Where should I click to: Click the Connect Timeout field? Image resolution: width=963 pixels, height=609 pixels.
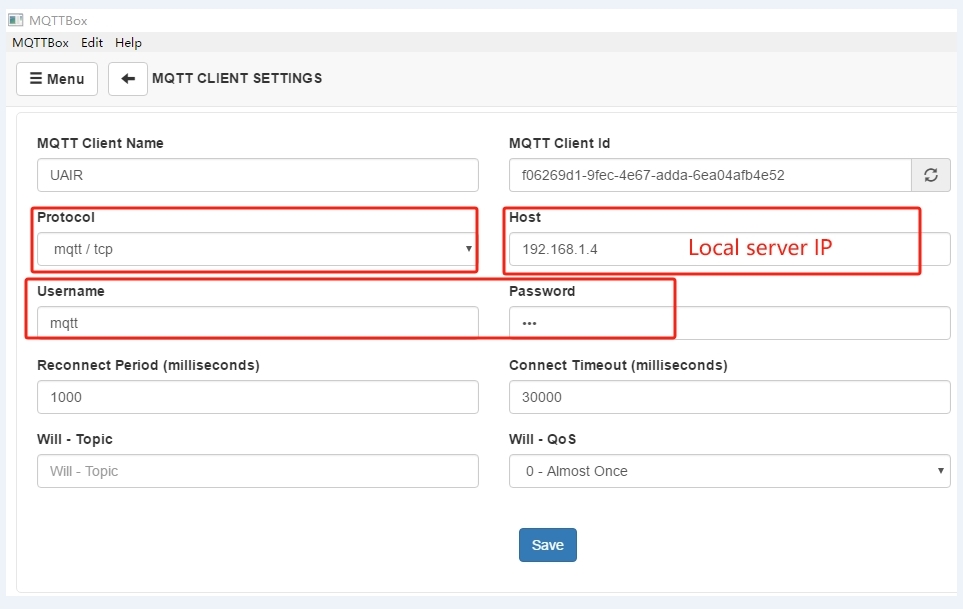click(x=729, y=397)
